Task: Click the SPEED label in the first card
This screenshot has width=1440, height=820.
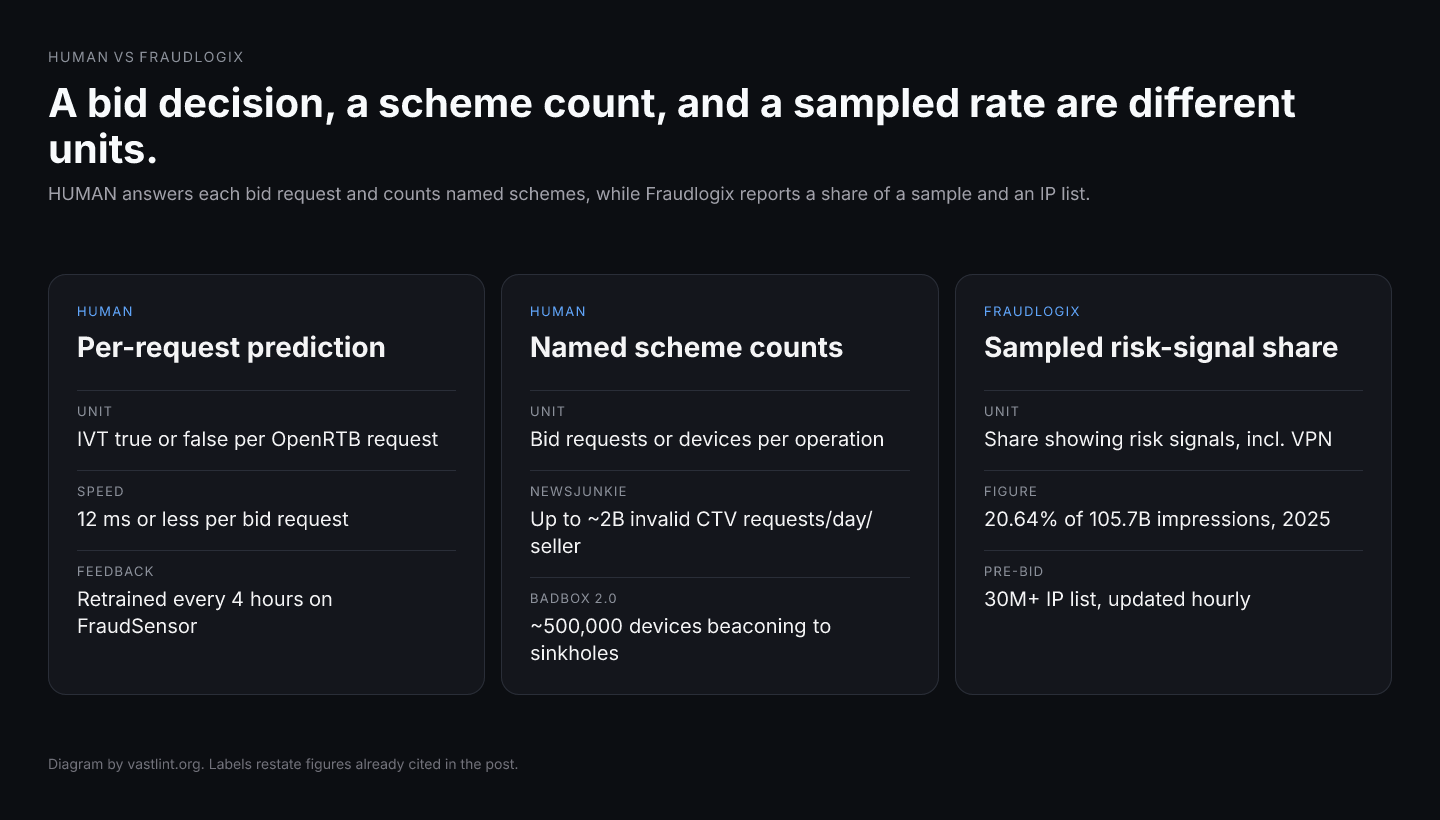Action: [101, 491]
